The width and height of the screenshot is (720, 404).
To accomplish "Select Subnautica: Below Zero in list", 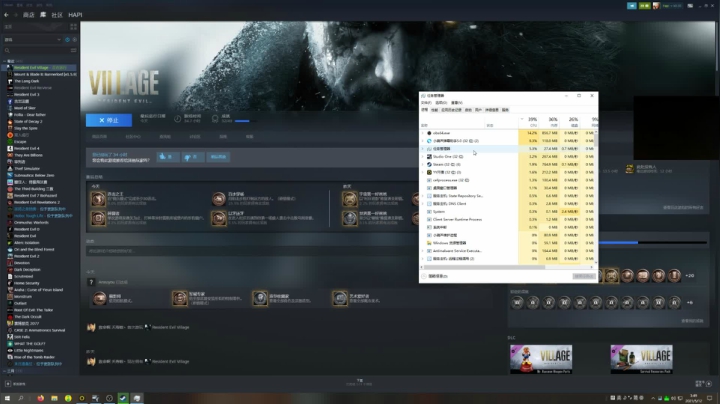I will 34,175.
